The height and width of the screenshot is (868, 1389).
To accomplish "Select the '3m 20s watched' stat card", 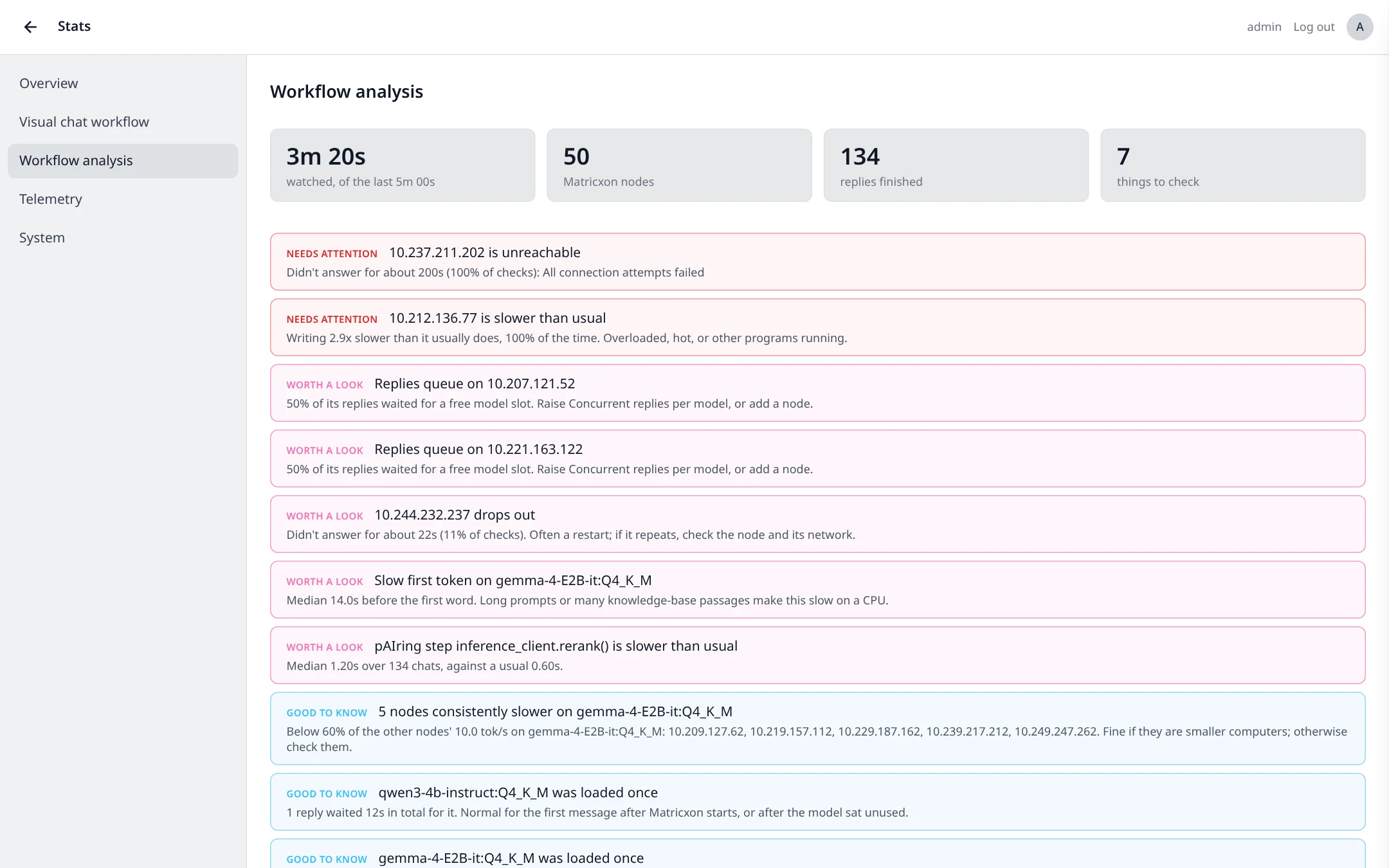I will click(x=403, y=165).
